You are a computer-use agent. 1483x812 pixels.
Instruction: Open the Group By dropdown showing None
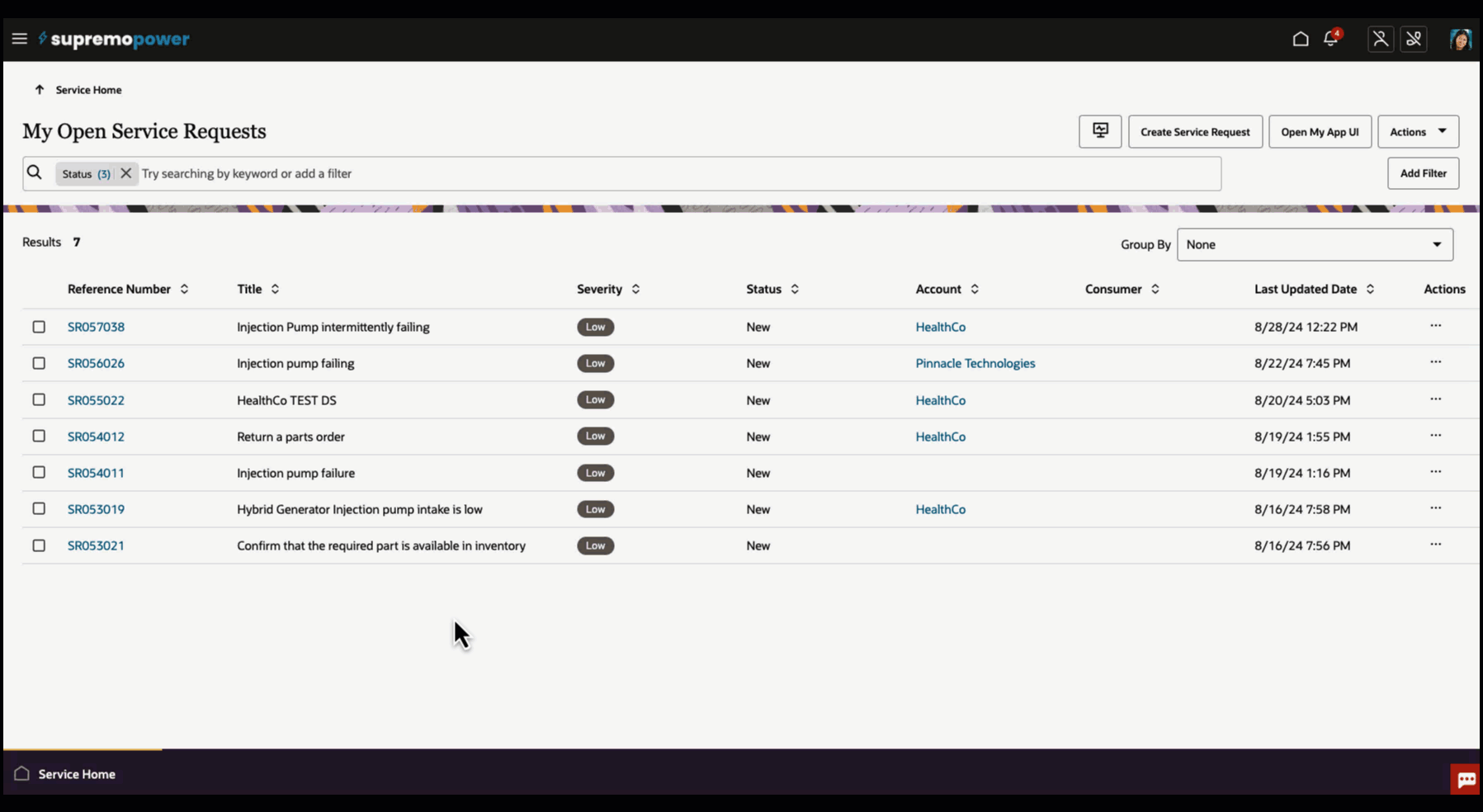point(1314,244)
